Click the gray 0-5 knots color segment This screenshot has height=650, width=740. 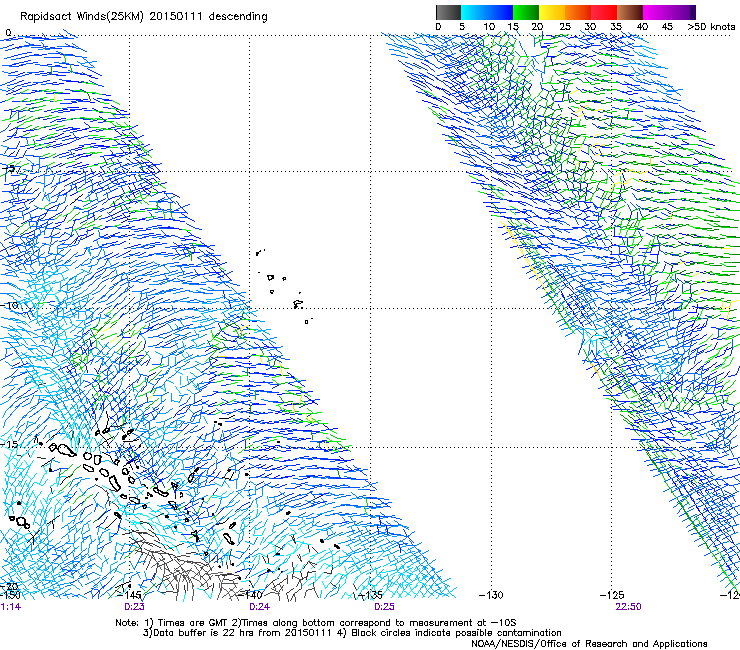pyautogui.click(x=448, y=12)
